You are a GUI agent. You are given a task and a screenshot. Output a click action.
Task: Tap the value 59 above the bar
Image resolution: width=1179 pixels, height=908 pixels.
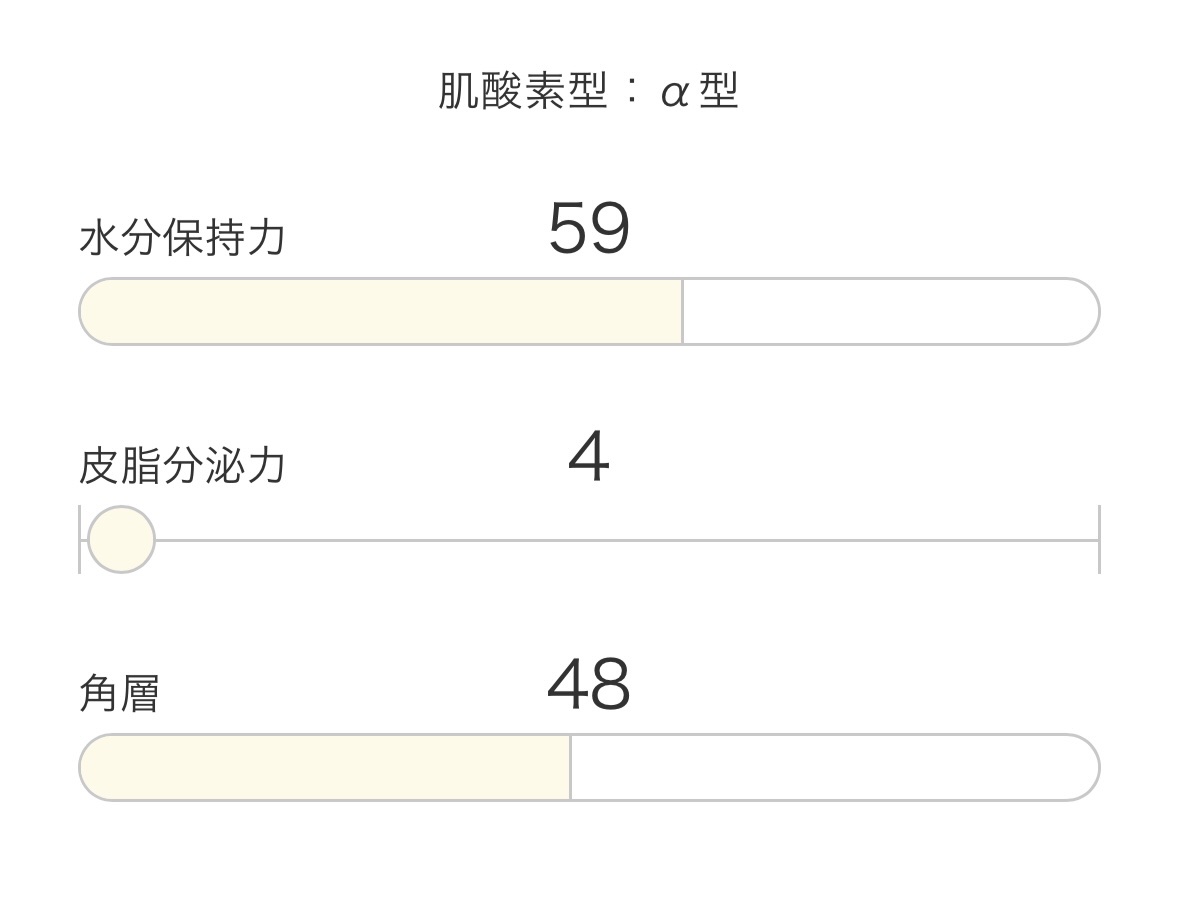point(589,229)
